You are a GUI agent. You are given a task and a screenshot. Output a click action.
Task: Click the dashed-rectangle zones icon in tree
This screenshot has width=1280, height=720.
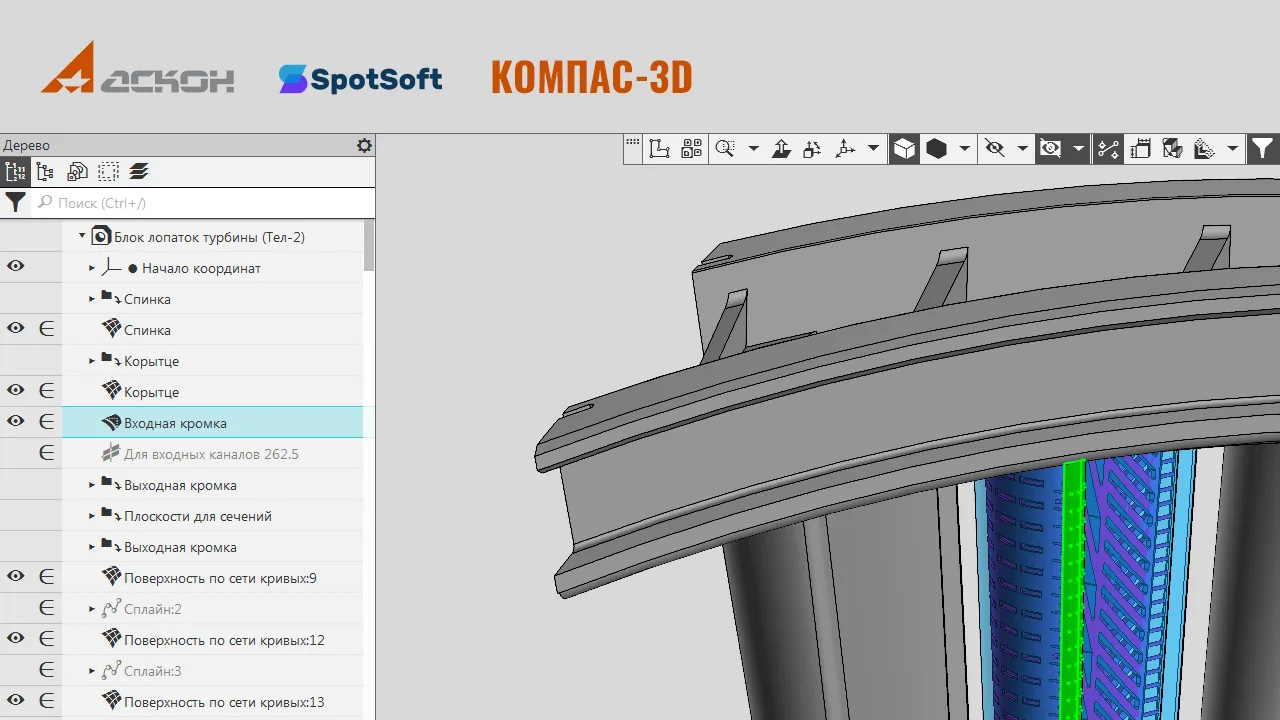[108, 171]
